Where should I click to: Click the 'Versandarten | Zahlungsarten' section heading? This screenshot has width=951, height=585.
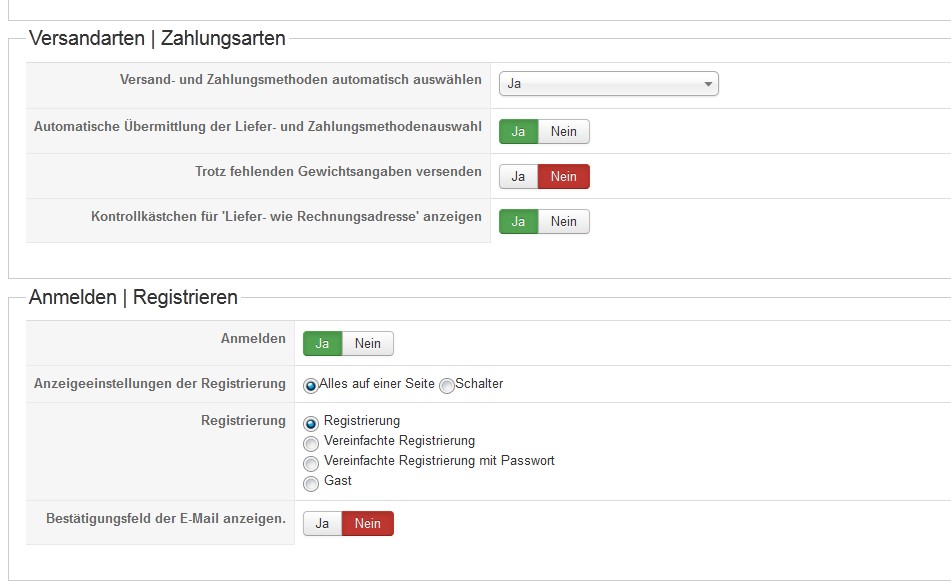157,39
